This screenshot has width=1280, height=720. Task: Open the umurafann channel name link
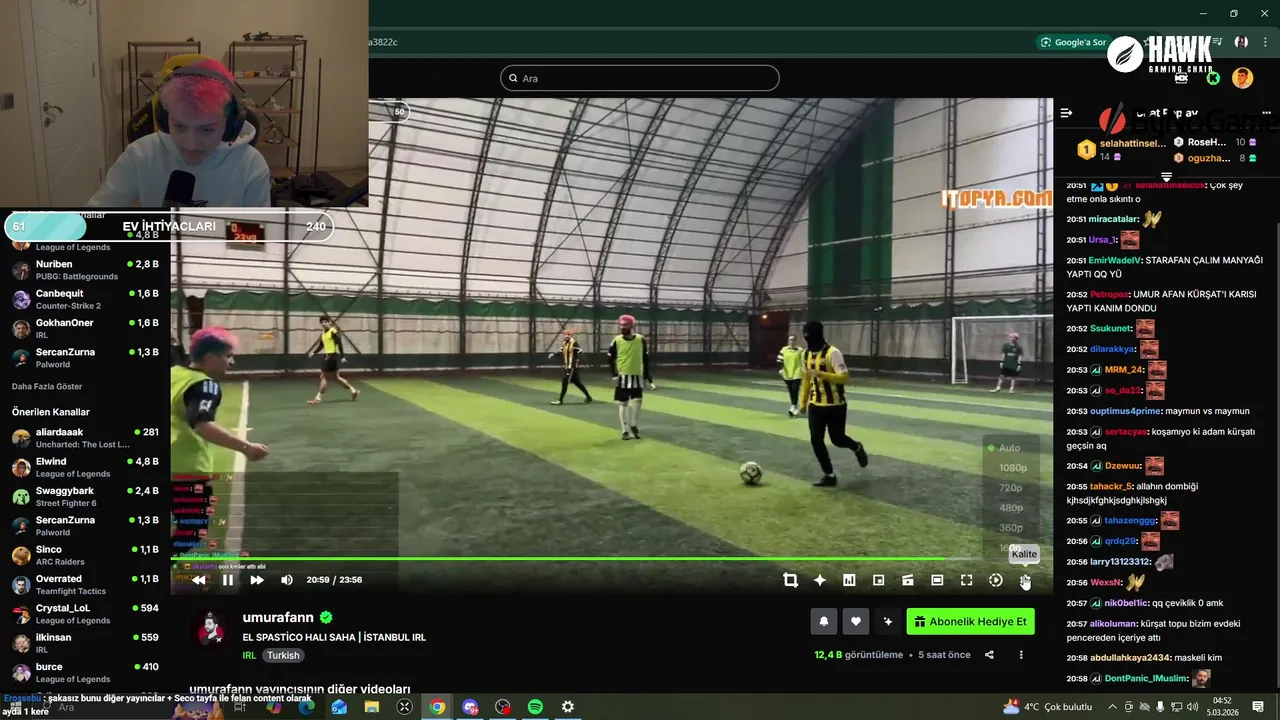278,617
